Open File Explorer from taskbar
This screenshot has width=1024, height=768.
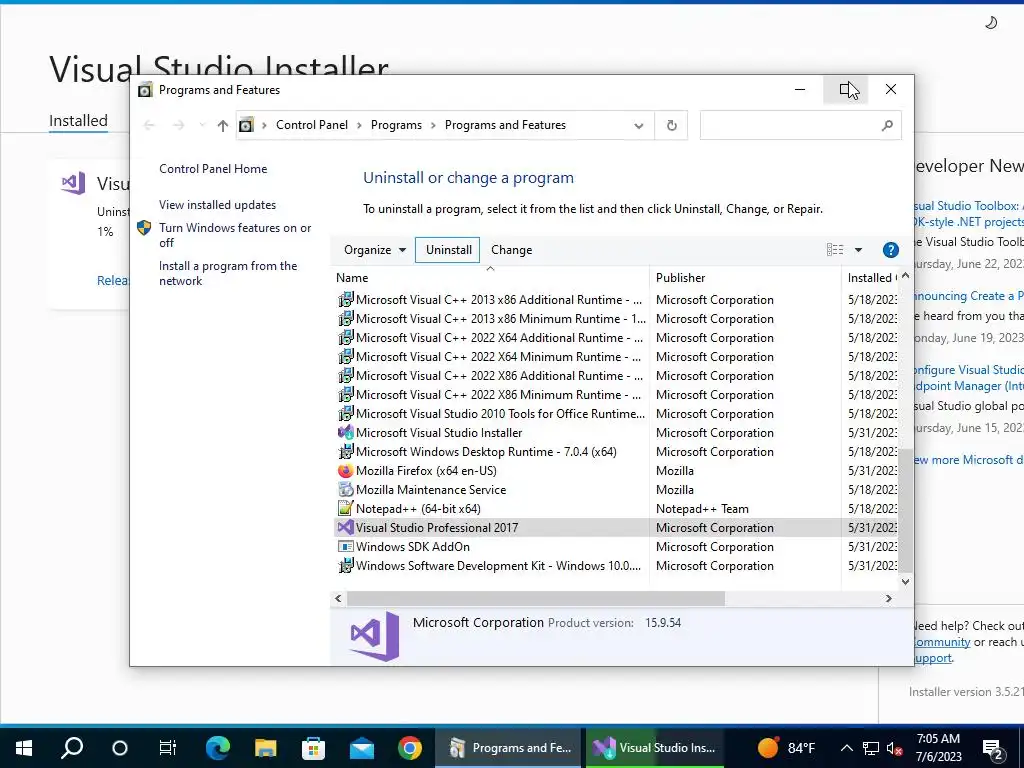pyautogui.click(x=266, y=748)
